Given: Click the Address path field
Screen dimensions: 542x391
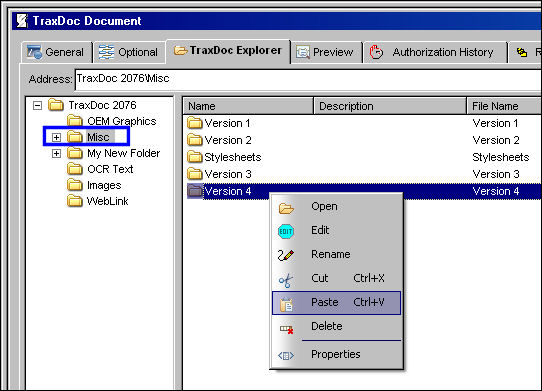Looking at the screenshot, I should click(308, 79).
